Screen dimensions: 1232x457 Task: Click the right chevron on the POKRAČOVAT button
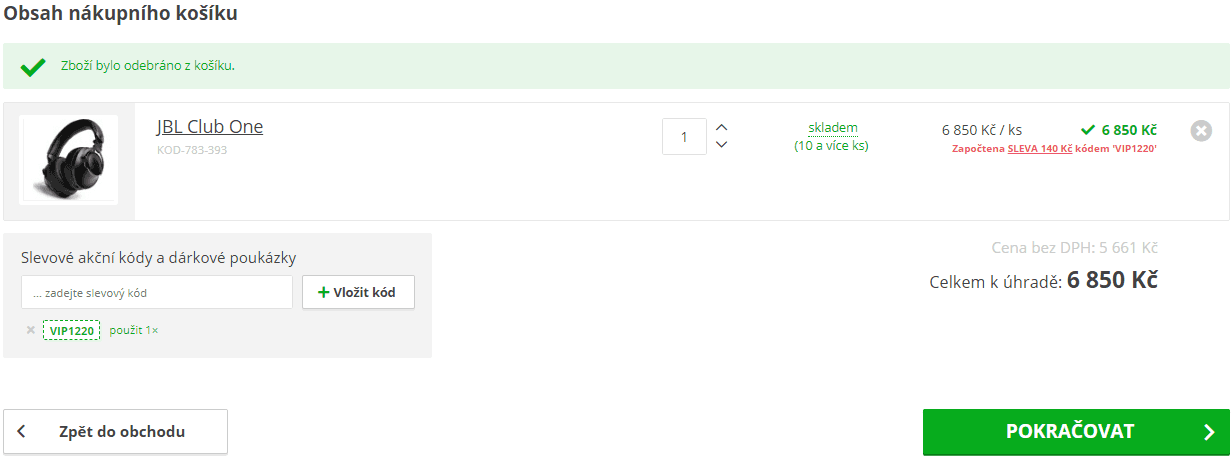1209,432
